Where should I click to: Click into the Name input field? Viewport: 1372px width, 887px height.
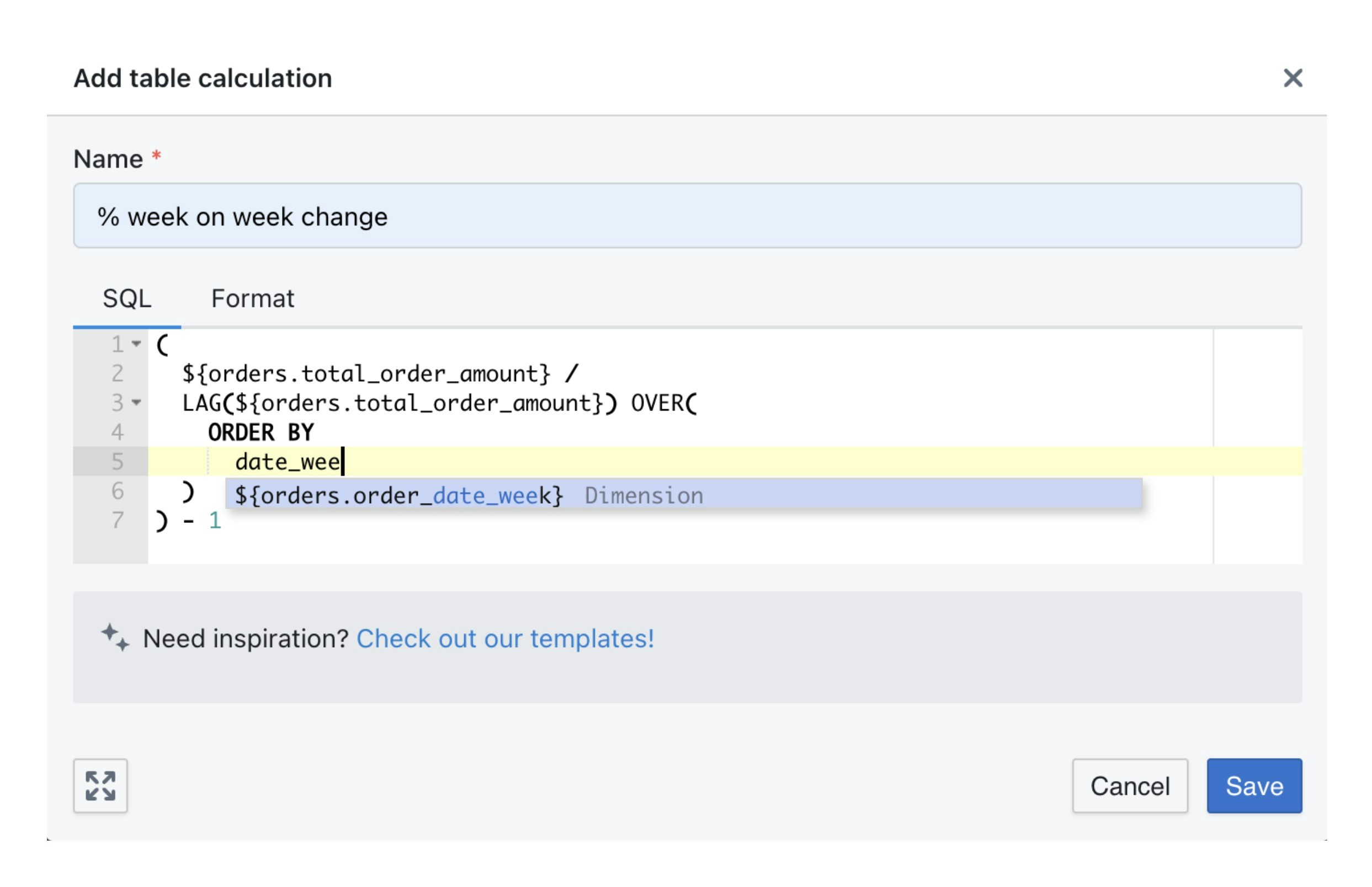click(x=687, y=216)
